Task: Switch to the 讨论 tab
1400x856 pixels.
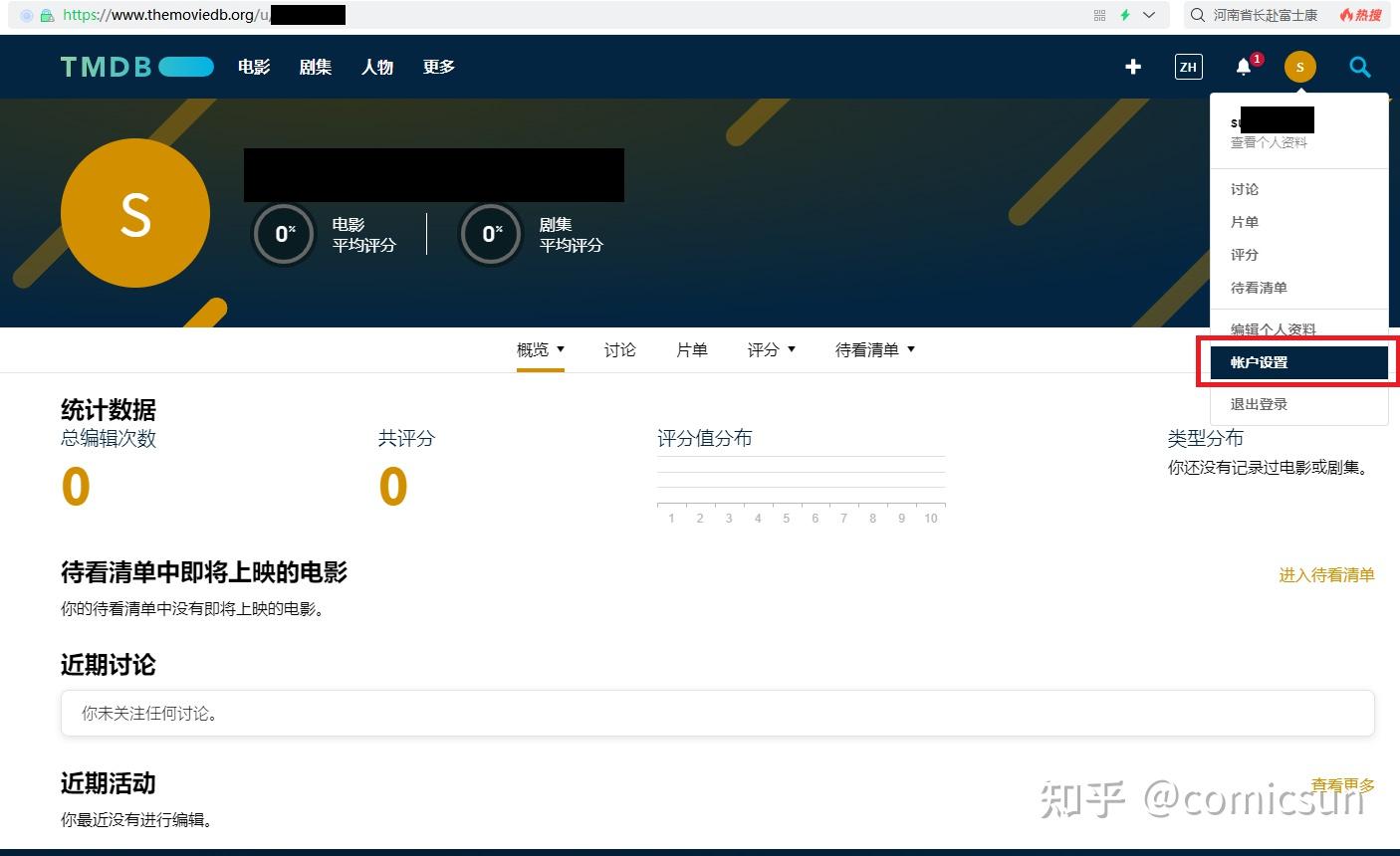Action: point(619,349)
